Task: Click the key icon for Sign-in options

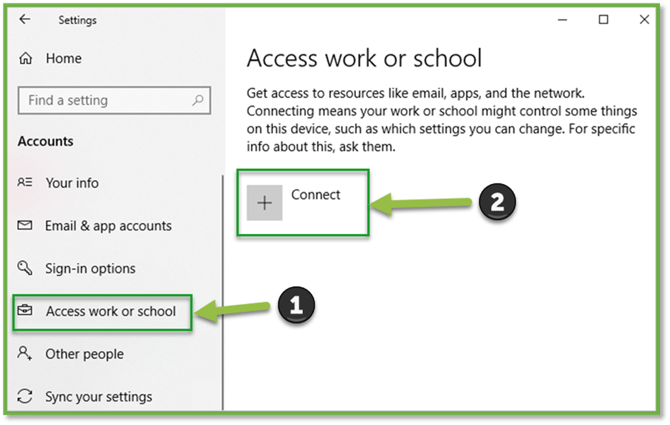Action: (x=26, y=269)
